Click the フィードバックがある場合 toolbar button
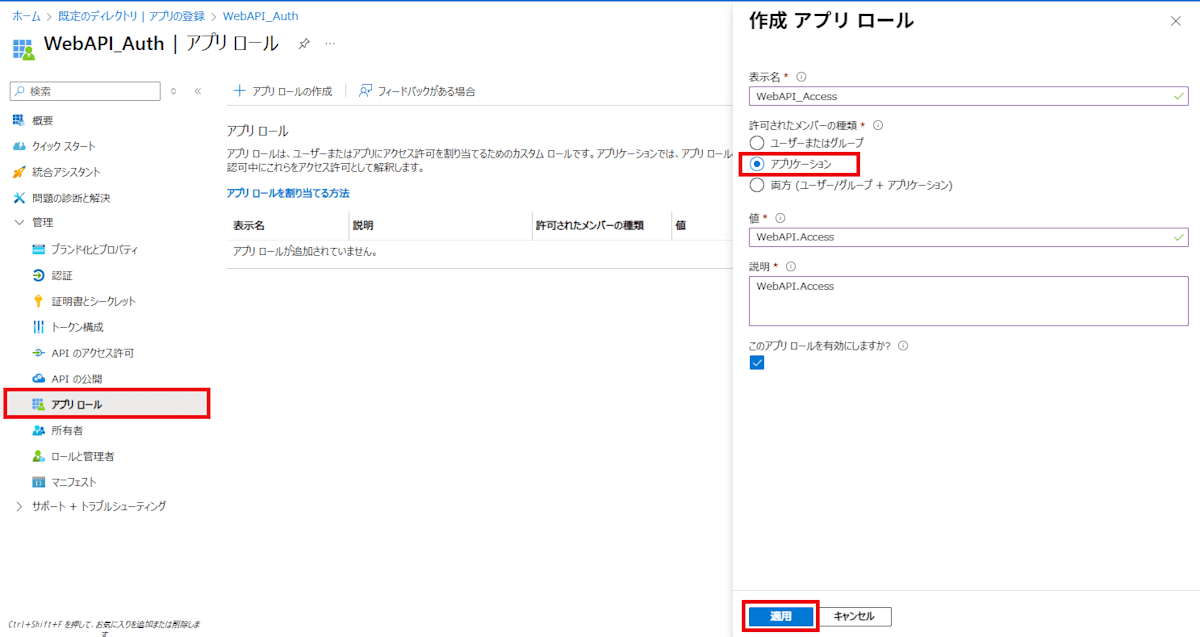This screenshot has height=637, width=1200. point(417,91)
